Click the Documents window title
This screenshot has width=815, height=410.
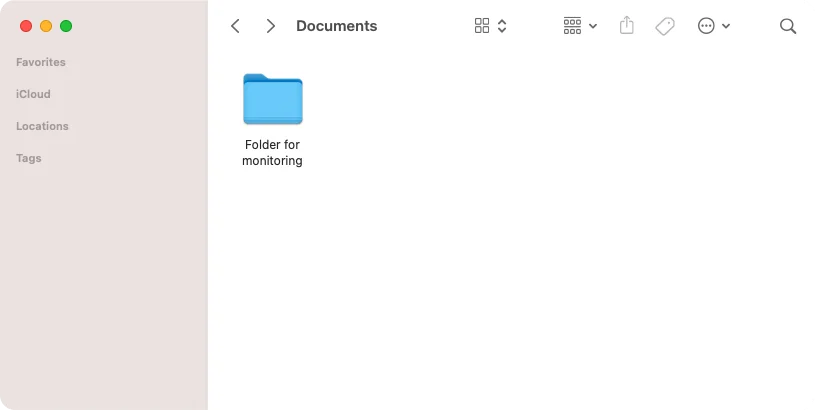[x=337, y=26]
